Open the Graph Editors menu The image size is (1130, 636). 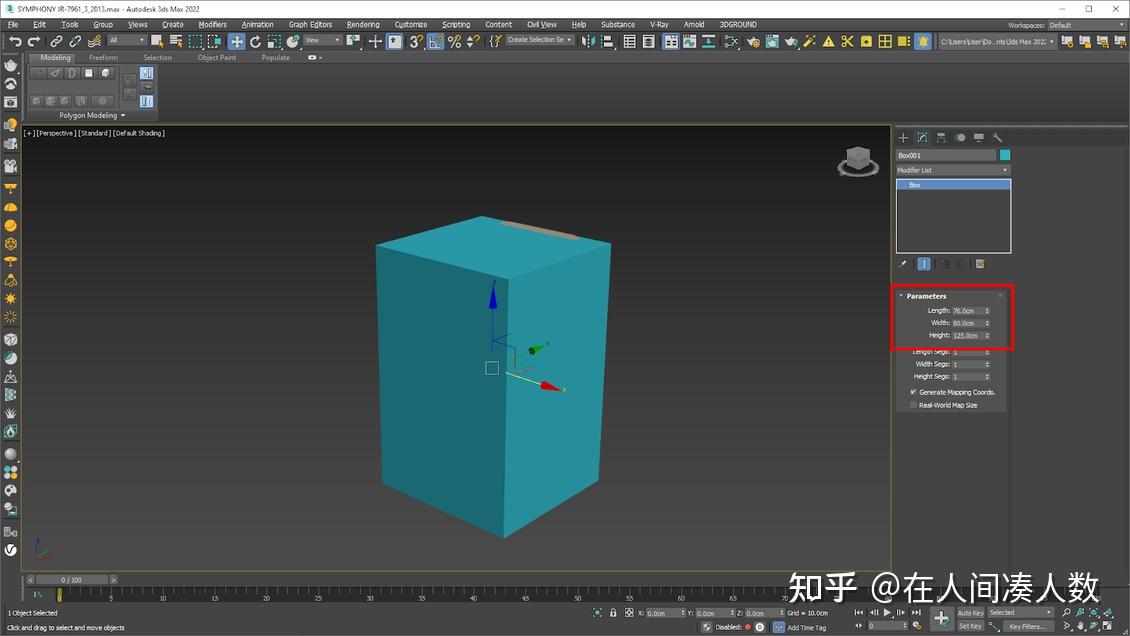point(311,24)
